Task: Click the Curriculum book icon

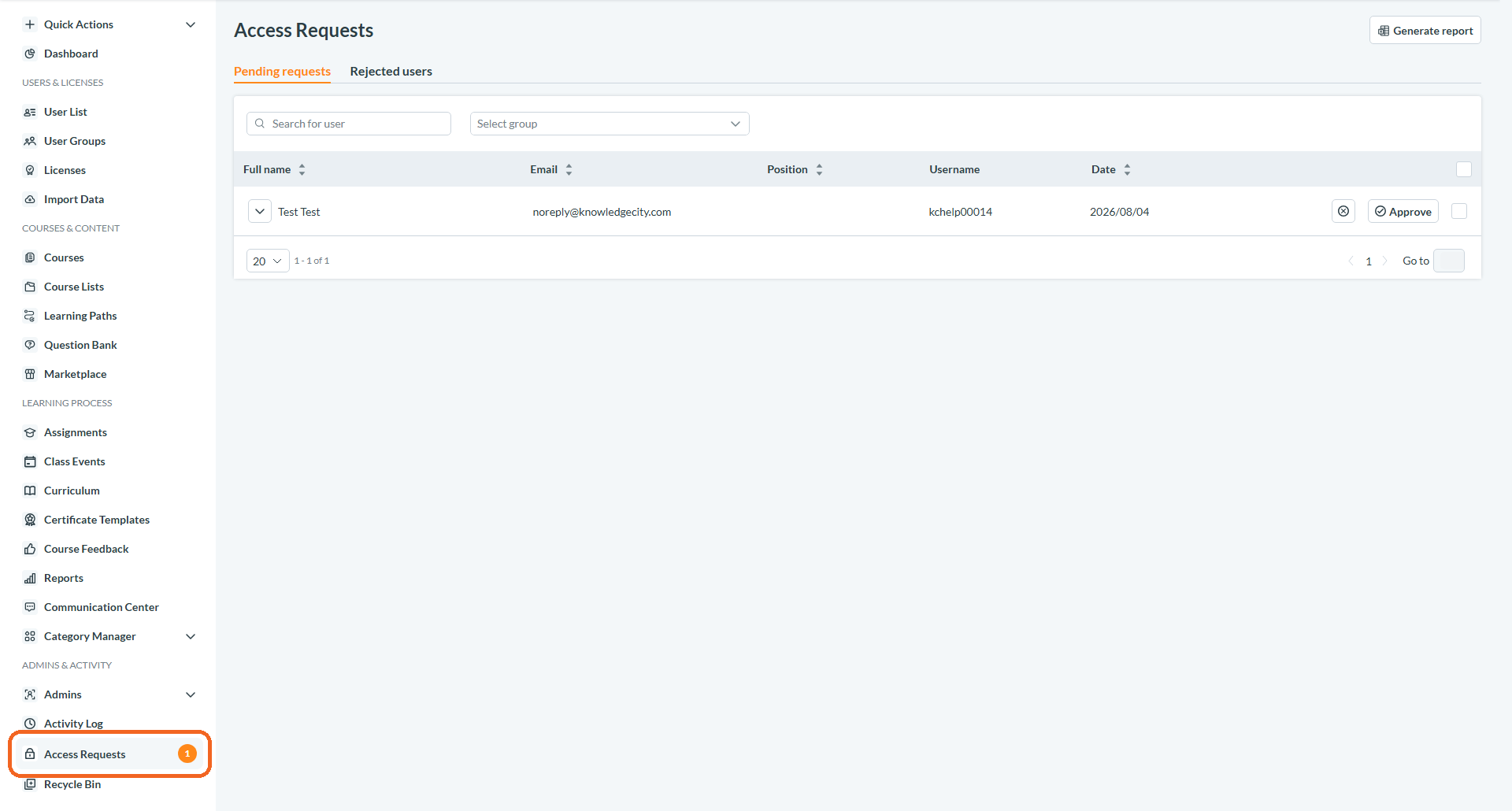Action: pyautogui.click(x=30, y=491)
